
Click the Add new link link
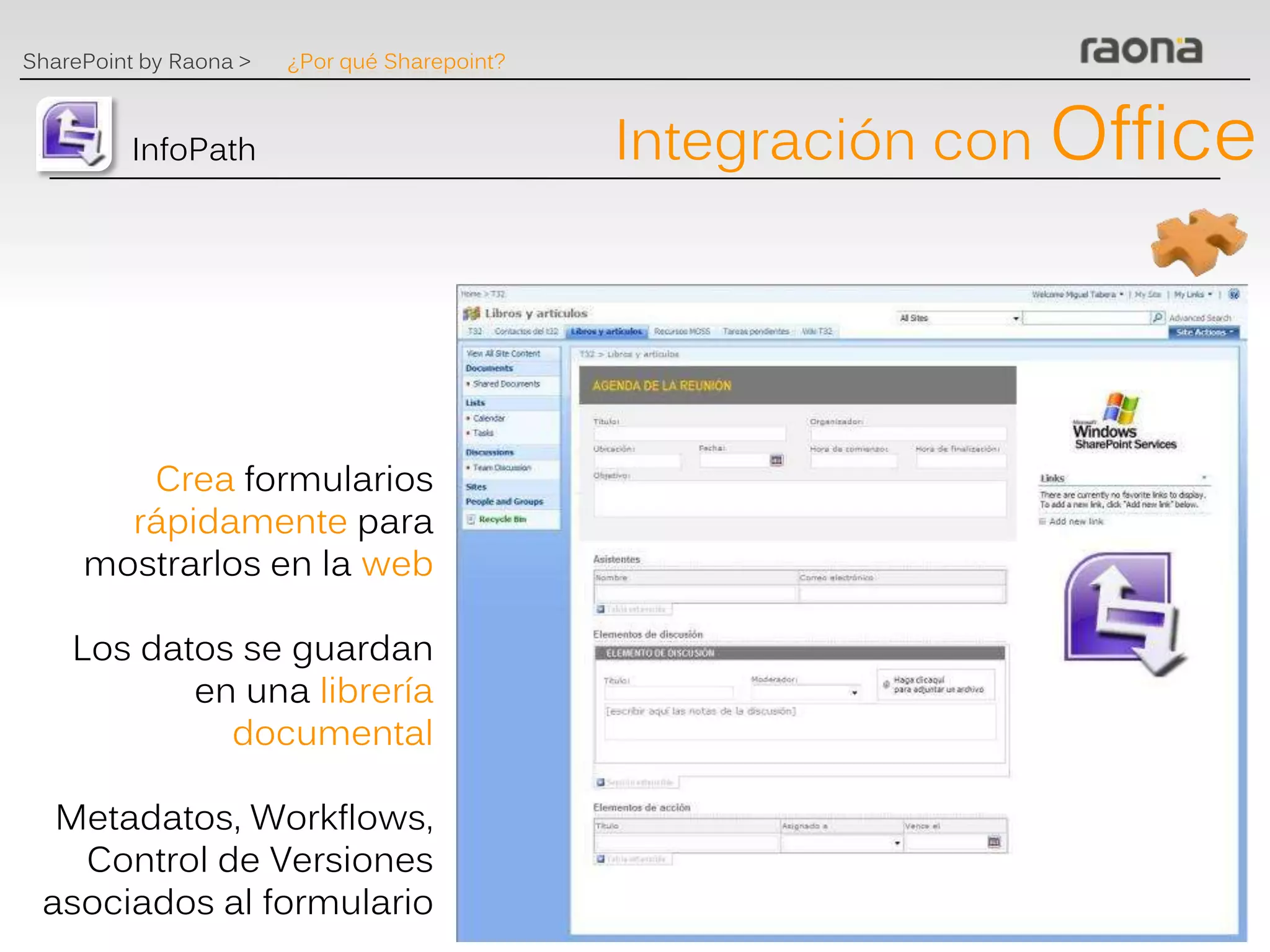click(x=1077, y=522)
